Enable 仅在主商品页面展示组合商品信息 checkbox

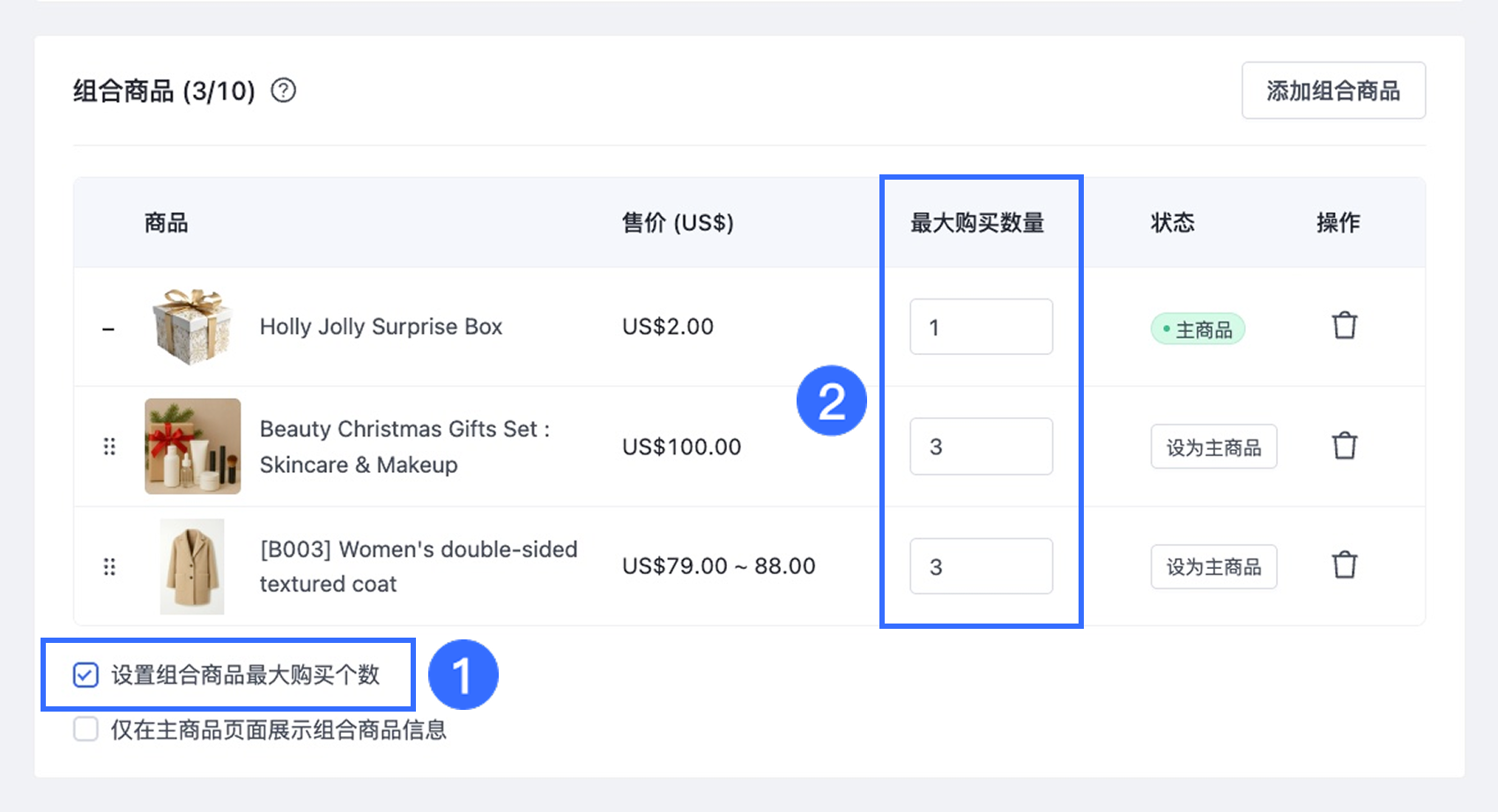(85, 729)
